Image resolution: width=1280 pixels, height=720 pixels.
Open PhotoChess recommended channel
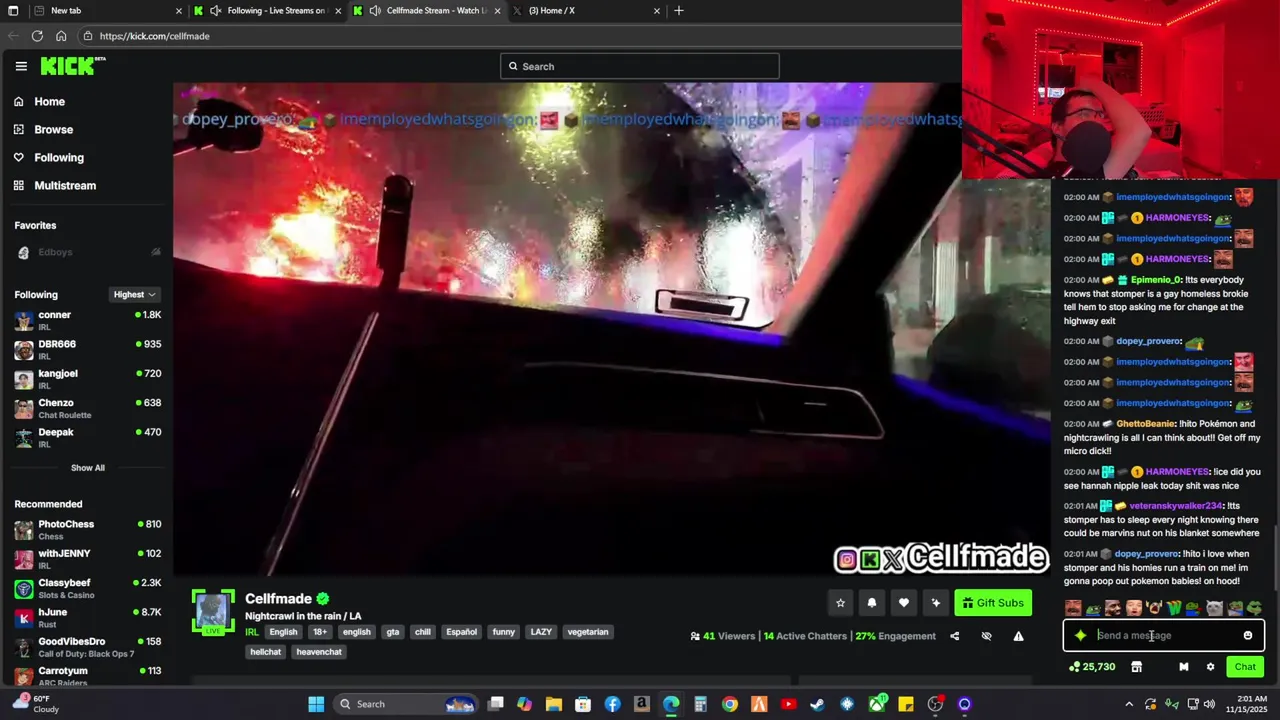click(87, 530)
